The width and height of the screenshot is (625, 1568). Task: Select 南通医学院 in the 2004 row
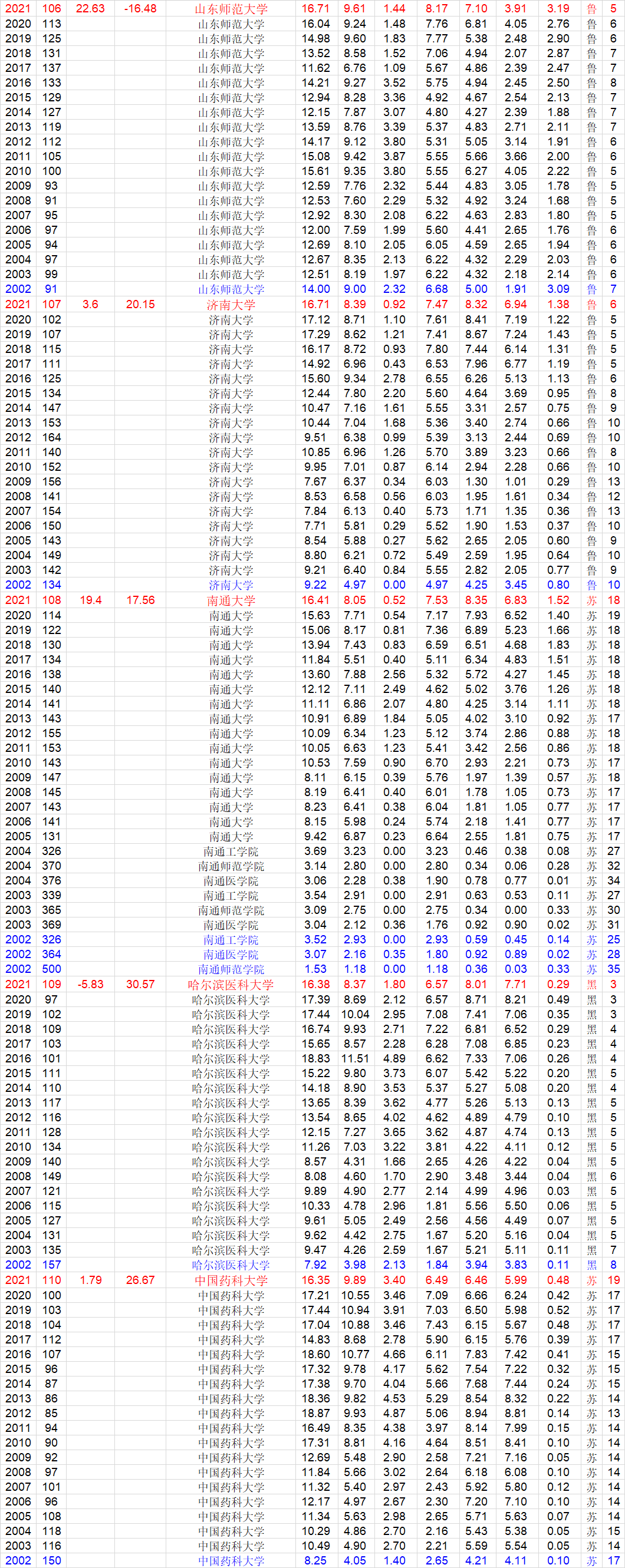pos(231,880)
